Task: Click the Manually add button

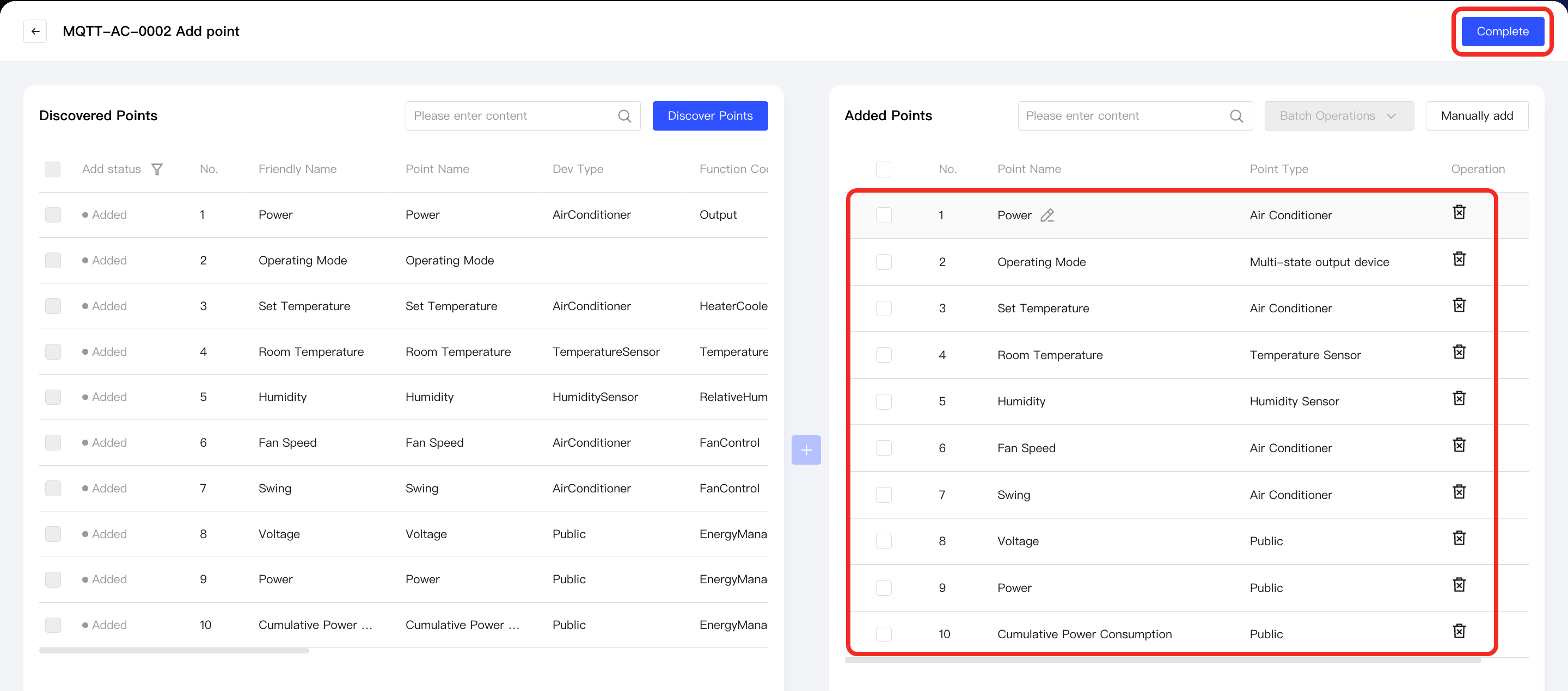Action: tap(1477, 115)
